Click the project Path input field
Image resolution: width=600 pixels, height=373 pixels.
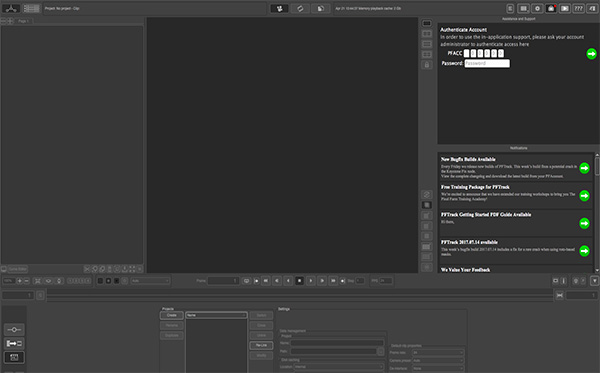[333, 351]
